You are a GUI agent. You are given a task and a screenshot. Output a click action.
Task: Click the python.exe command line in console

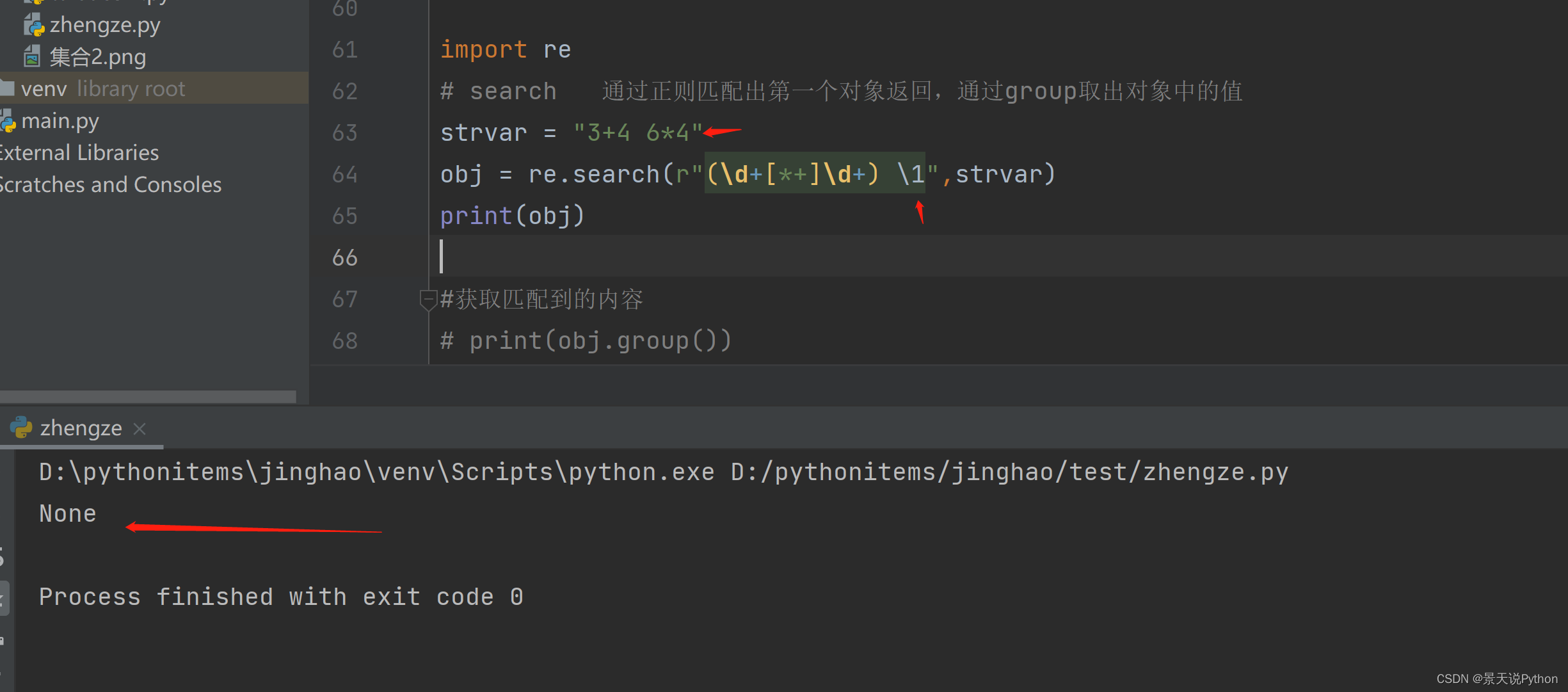pos(664,472)
